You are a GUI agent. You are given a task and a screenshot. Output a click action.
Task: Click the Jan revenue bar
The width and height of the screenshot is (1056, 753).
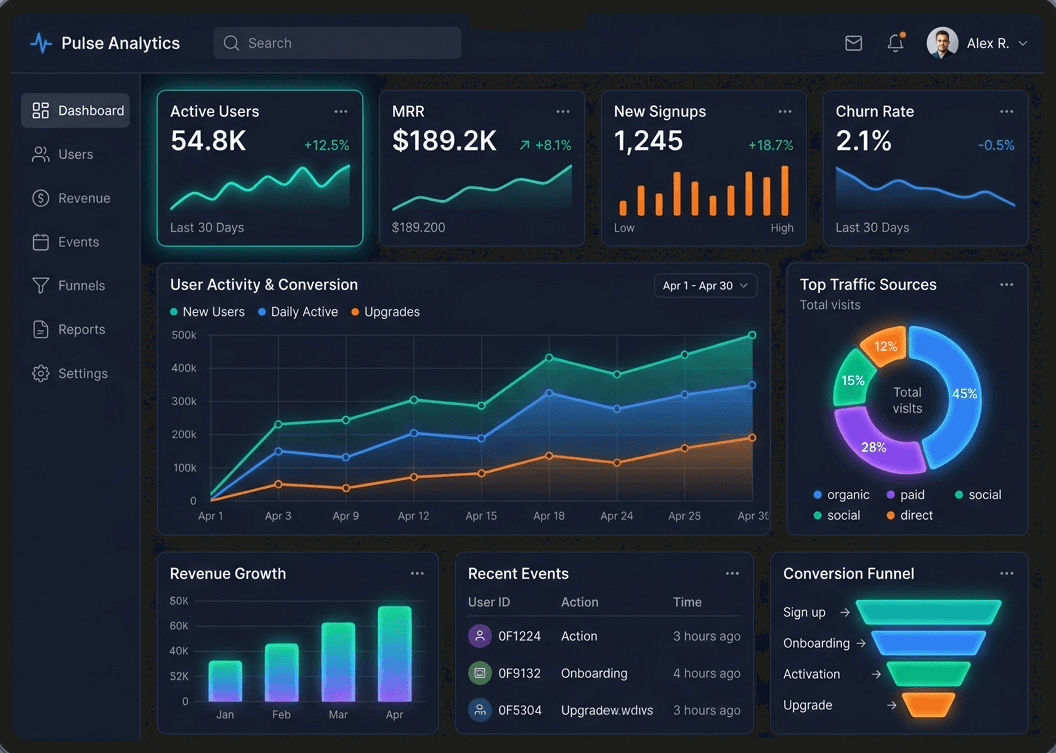[225, 681]
